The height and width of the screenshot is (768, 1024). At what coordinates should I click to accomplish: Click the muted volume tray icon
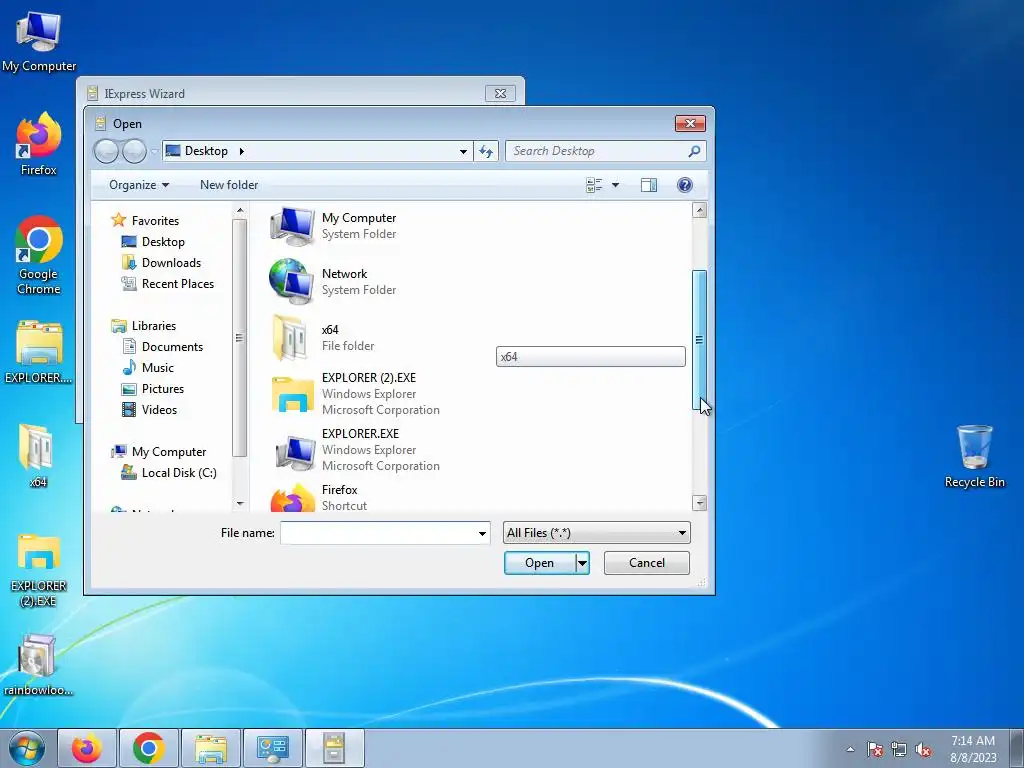[923, 750]
